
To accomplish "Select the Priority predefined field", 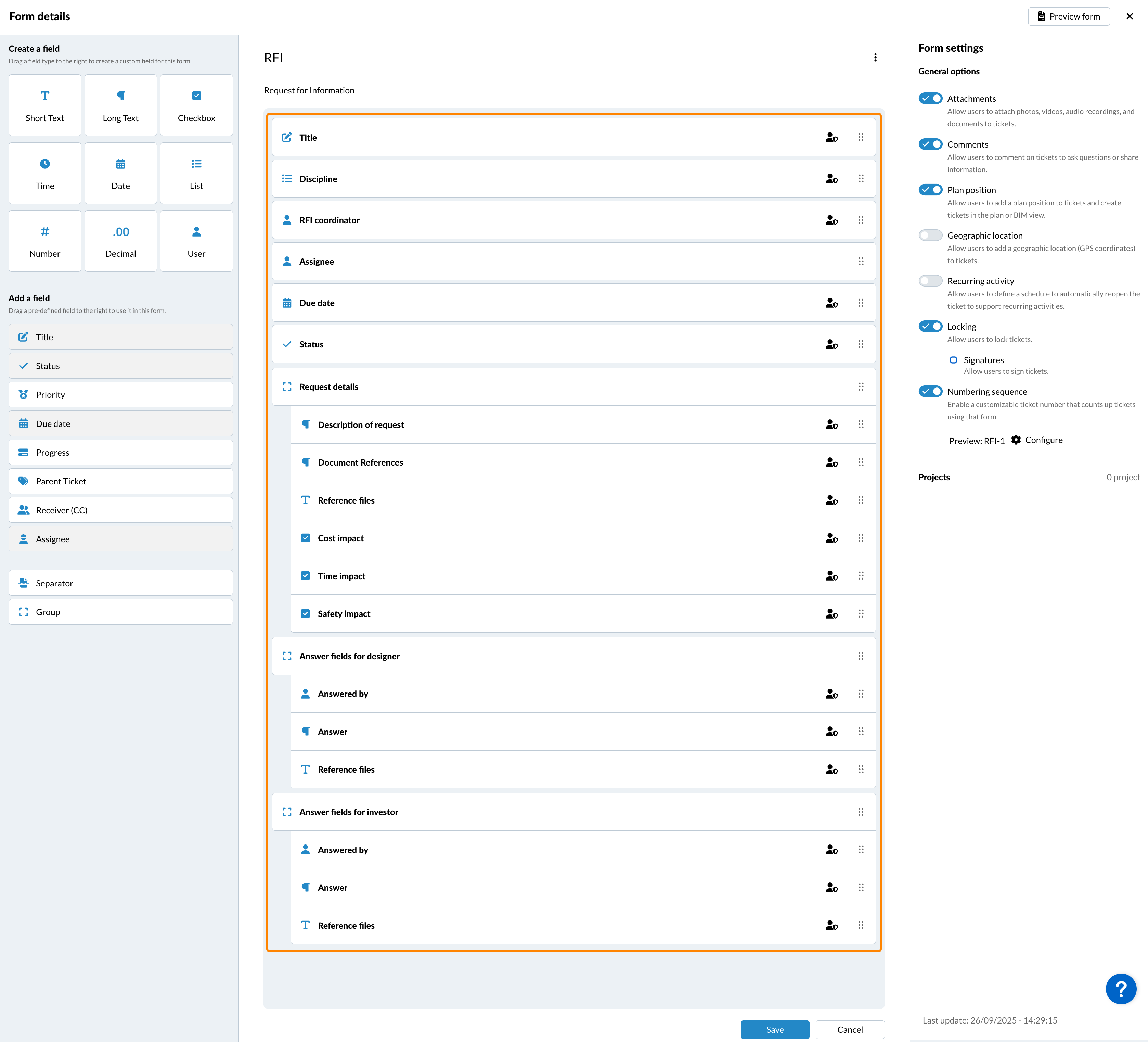I will click(120, 395).
